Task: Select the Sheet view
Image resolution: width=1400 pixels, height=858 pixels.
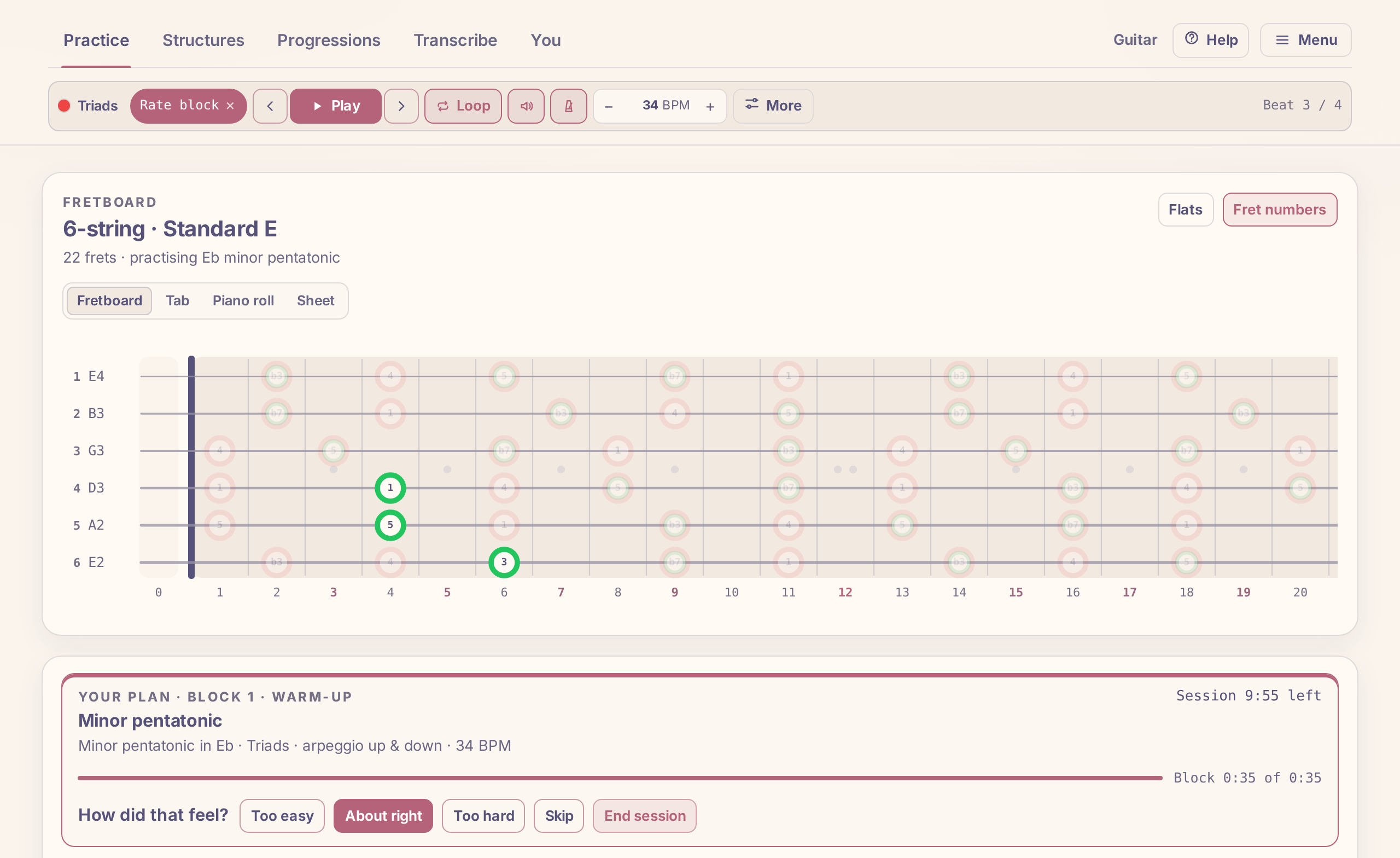Action: 316,301
